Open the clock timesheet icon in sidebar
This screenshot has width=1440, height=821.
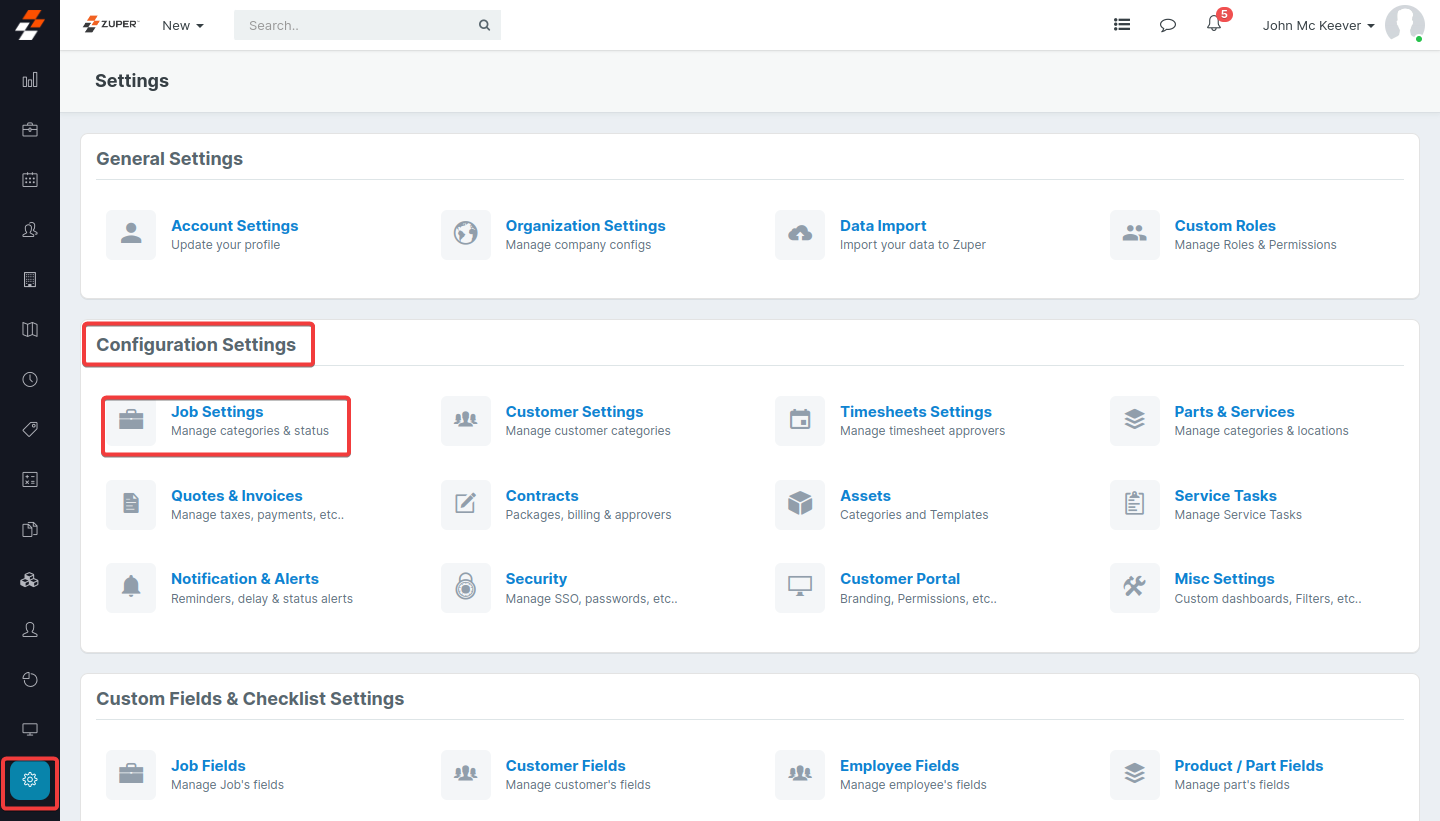tap(30, 380)
